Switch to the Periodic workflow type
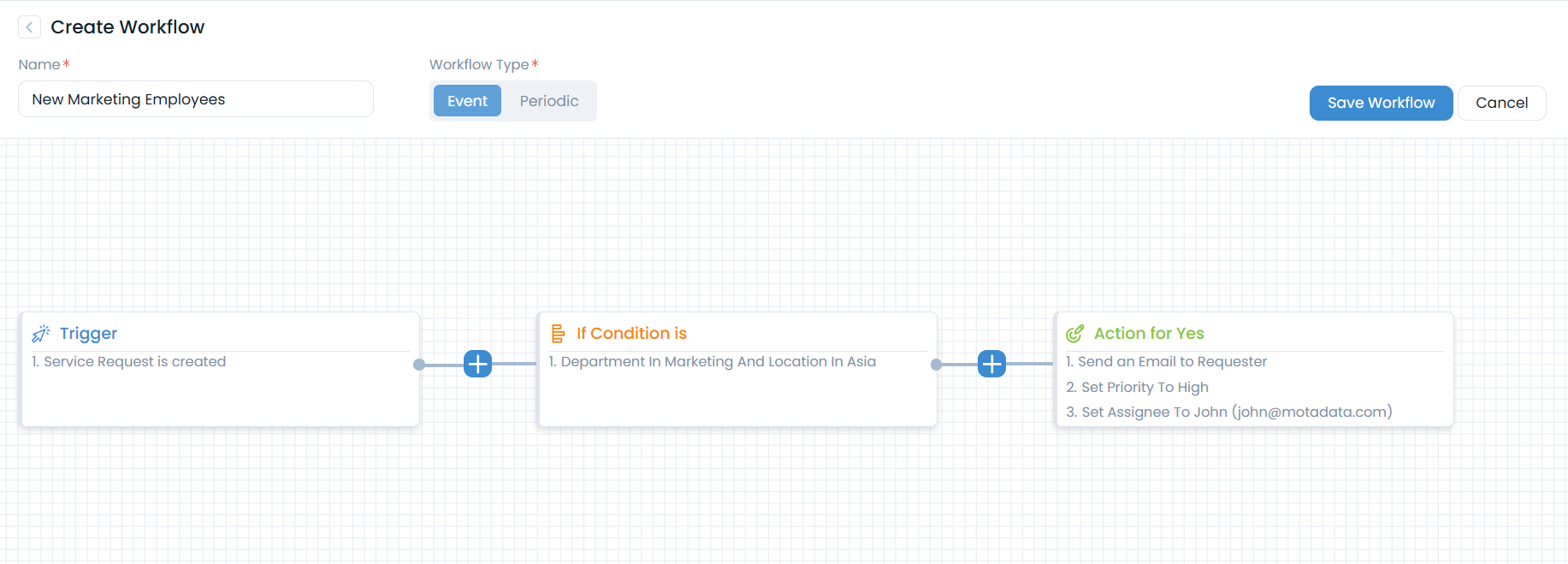 tap(548, 100)
